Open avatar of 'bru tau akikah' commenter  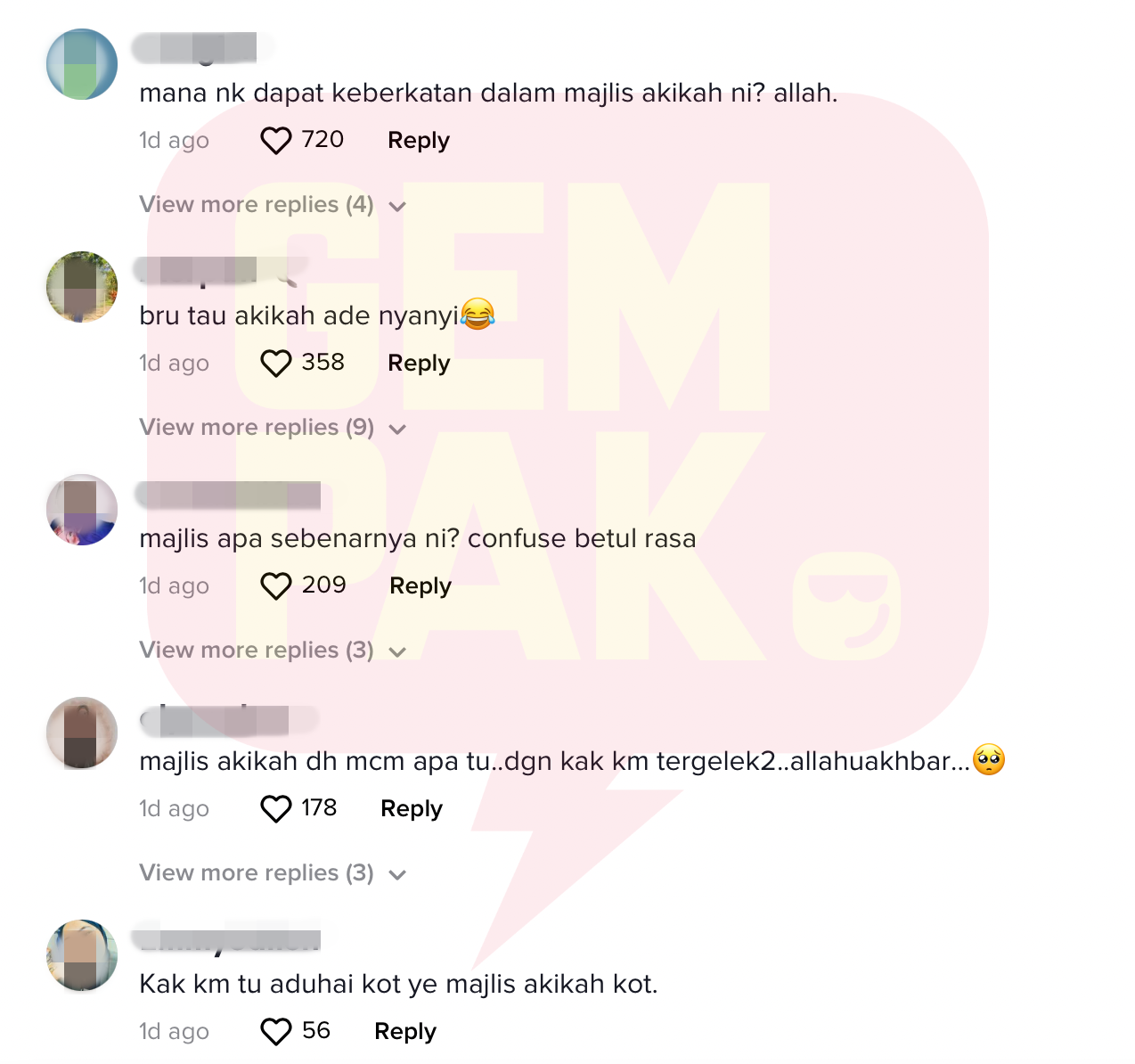(82, 287)
